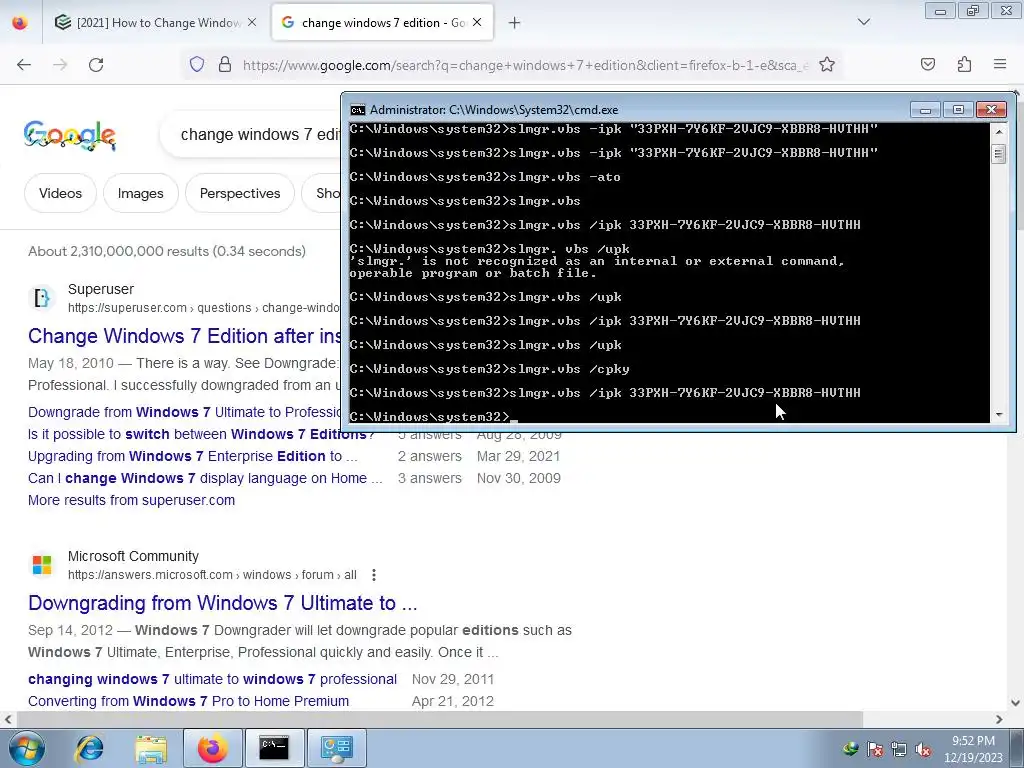Click the Microsoft Community favicon
Image resolution: width=1024 pixels, height=768 pixels.
coord(42,565)
